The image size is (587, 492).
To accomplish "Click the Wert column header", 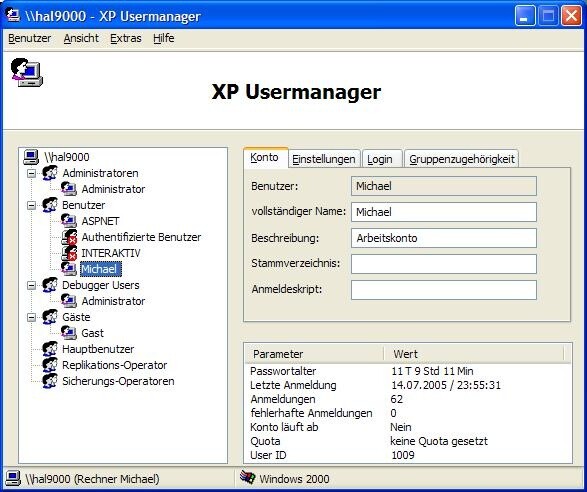I will (474, 354).
